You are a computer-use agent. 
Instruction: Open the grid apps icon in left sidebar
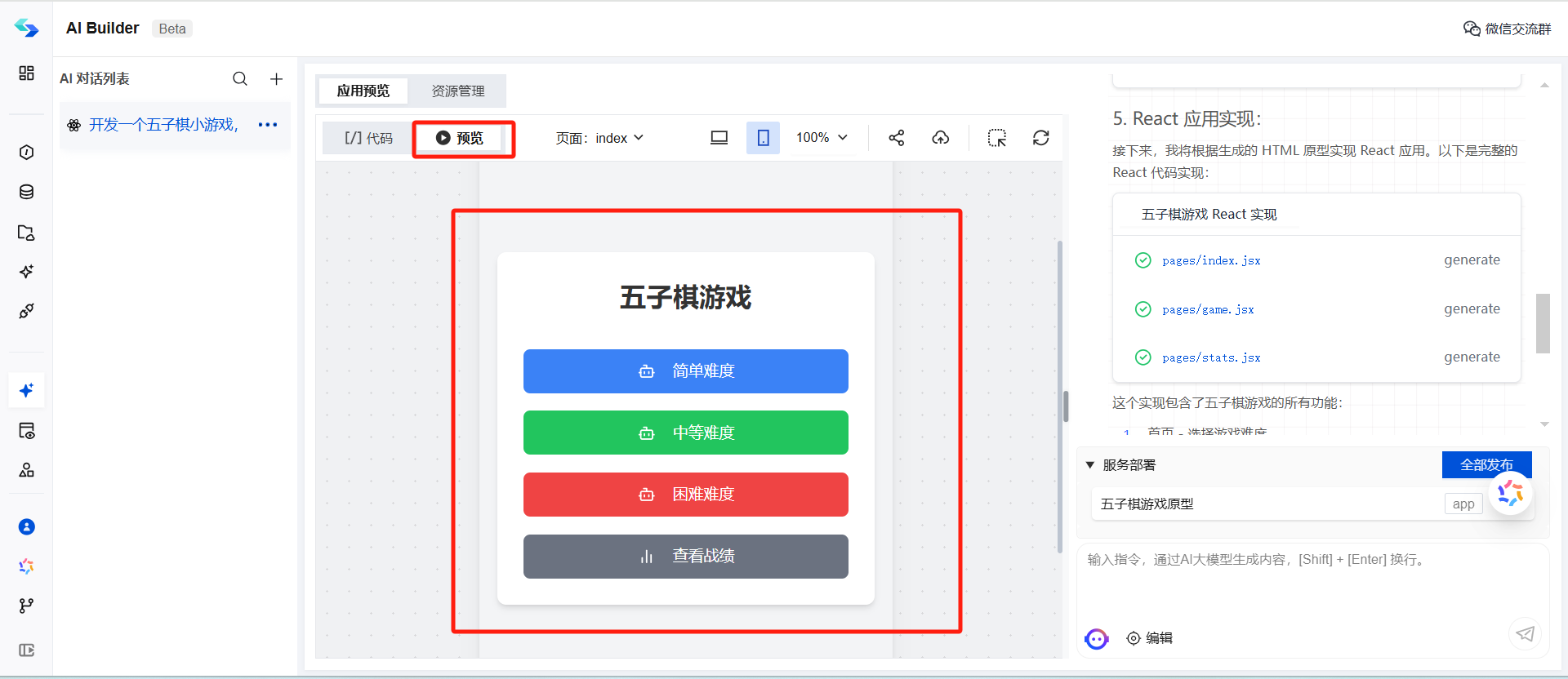pyautogui.click(x=26, y=73)
